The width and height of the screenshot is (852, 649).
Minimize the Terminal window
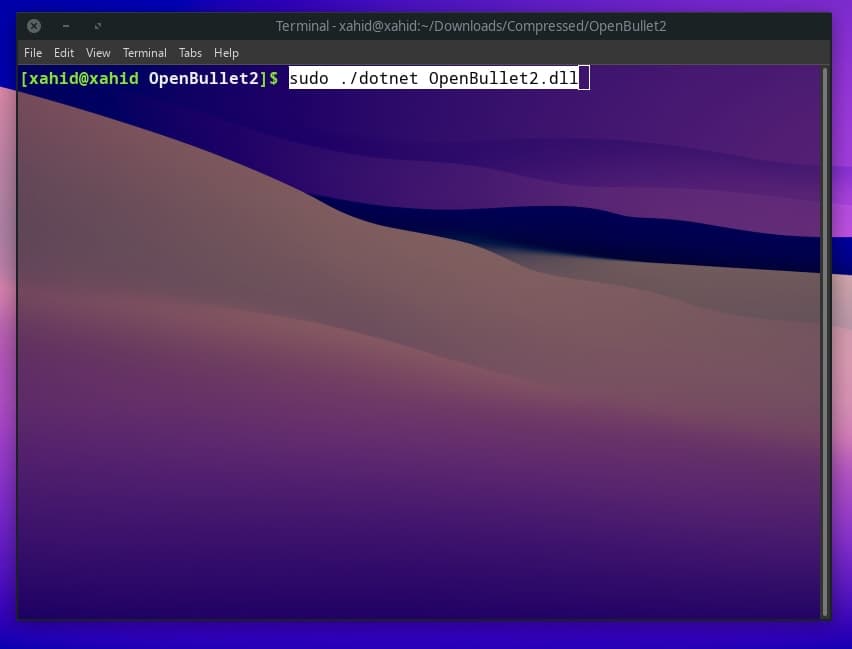click(x=66, y=26)
